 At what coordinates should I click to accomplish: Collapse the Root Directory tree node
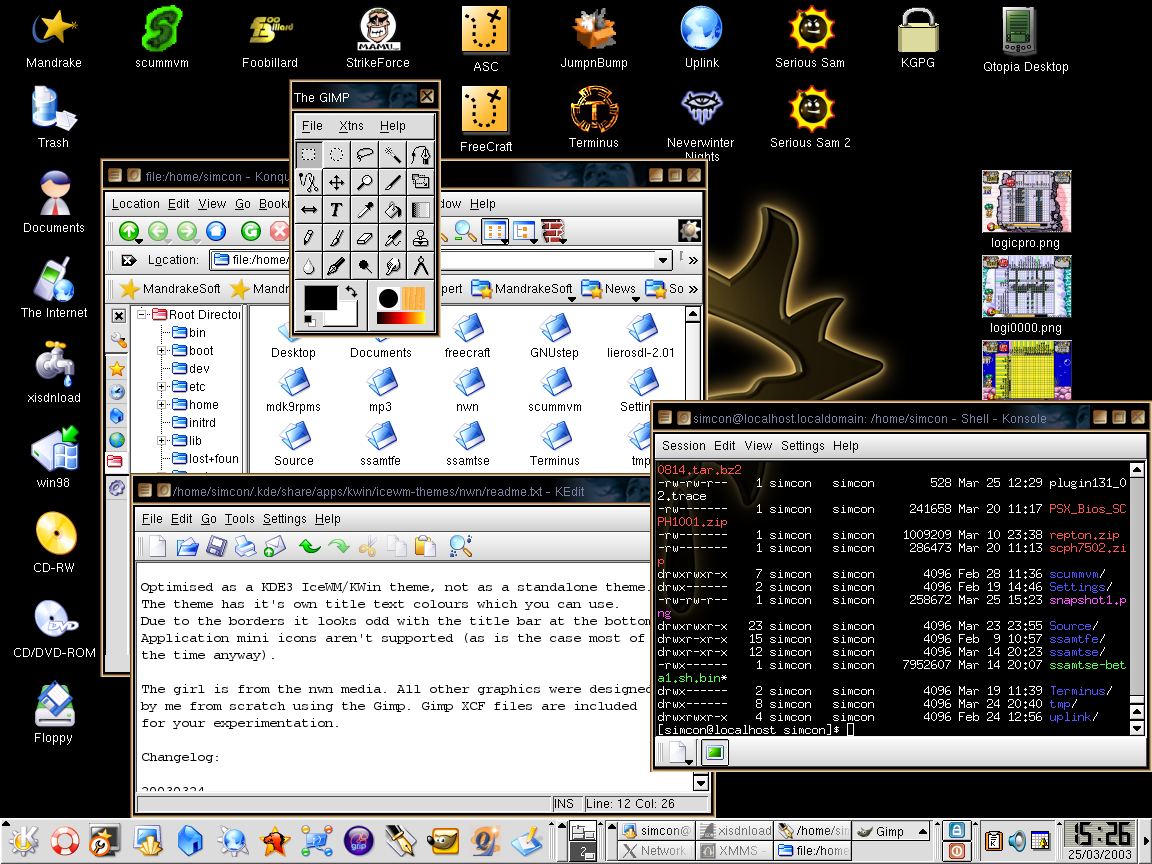[x=142, y=314]
